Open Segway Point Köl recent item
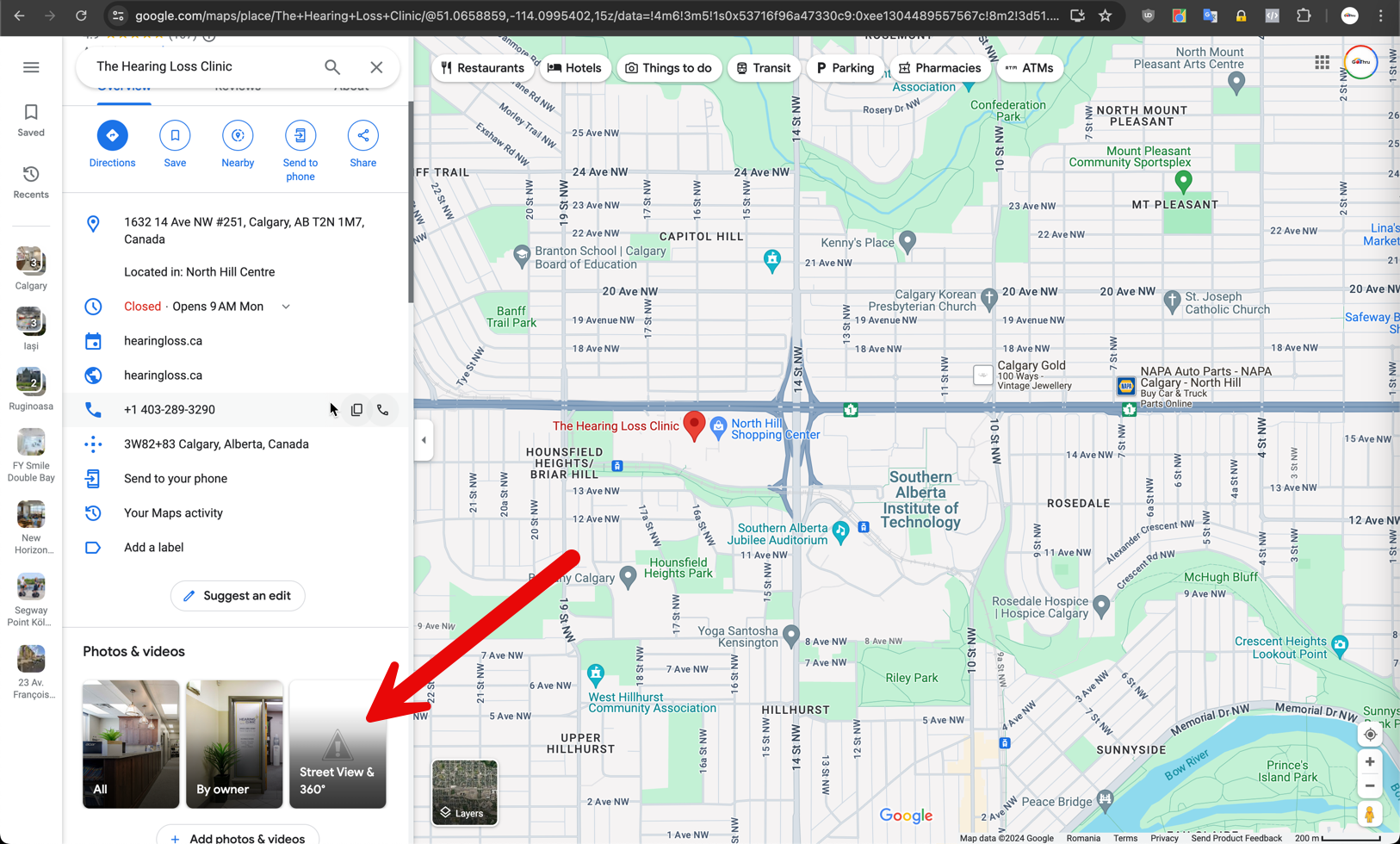Viewport: 1400px width, 844px height. click(x=31, y=600)
